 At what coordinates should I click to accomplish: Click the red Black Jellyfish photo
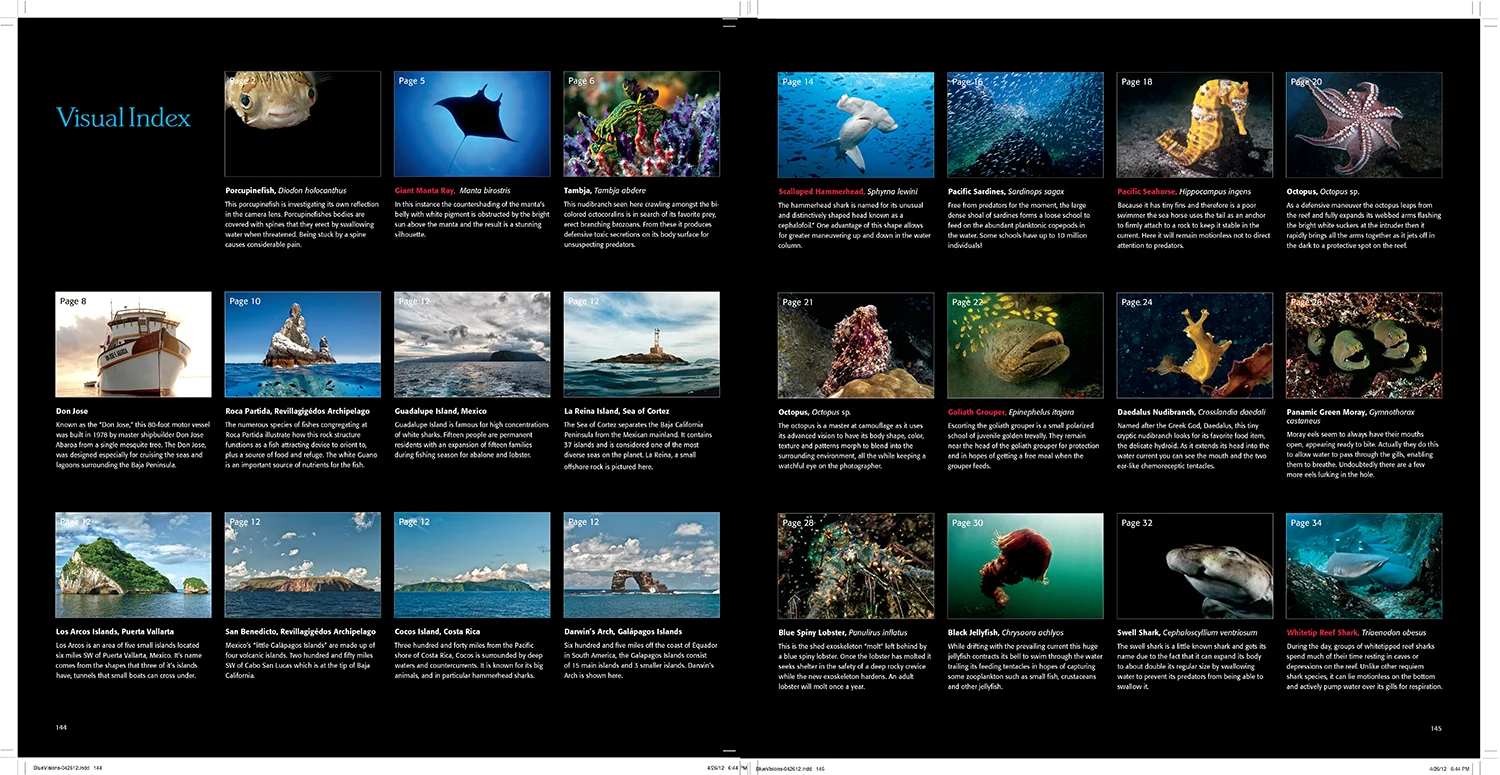1025,565
